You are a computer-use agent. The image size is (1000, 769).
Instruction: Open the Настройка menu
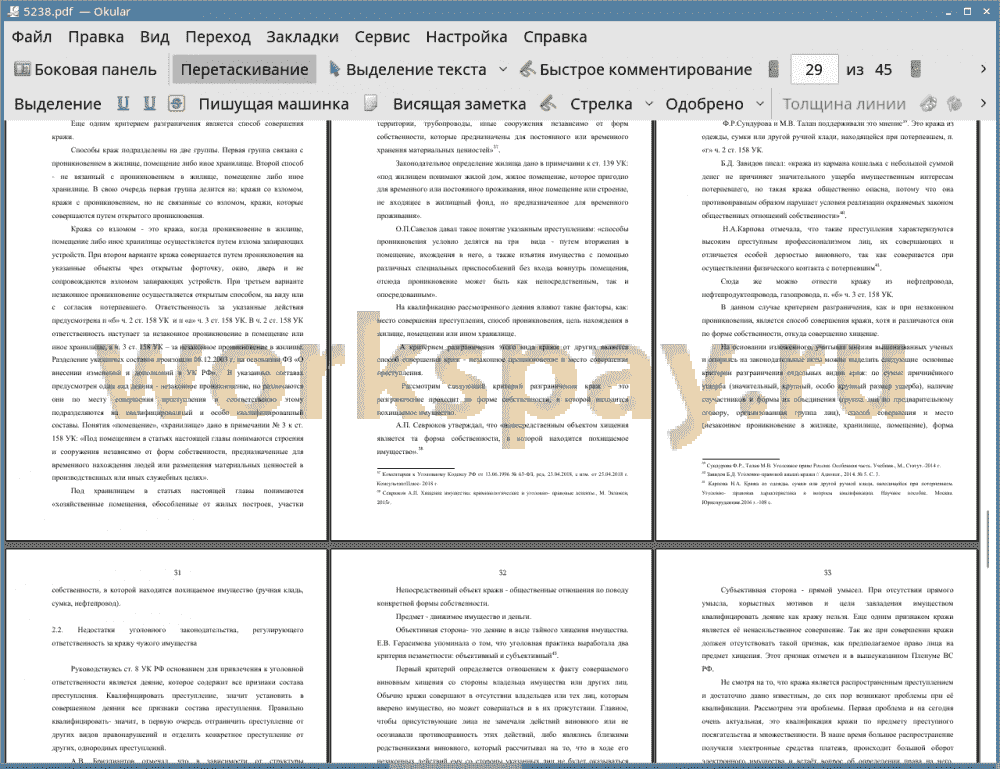[x=466, y=37]
